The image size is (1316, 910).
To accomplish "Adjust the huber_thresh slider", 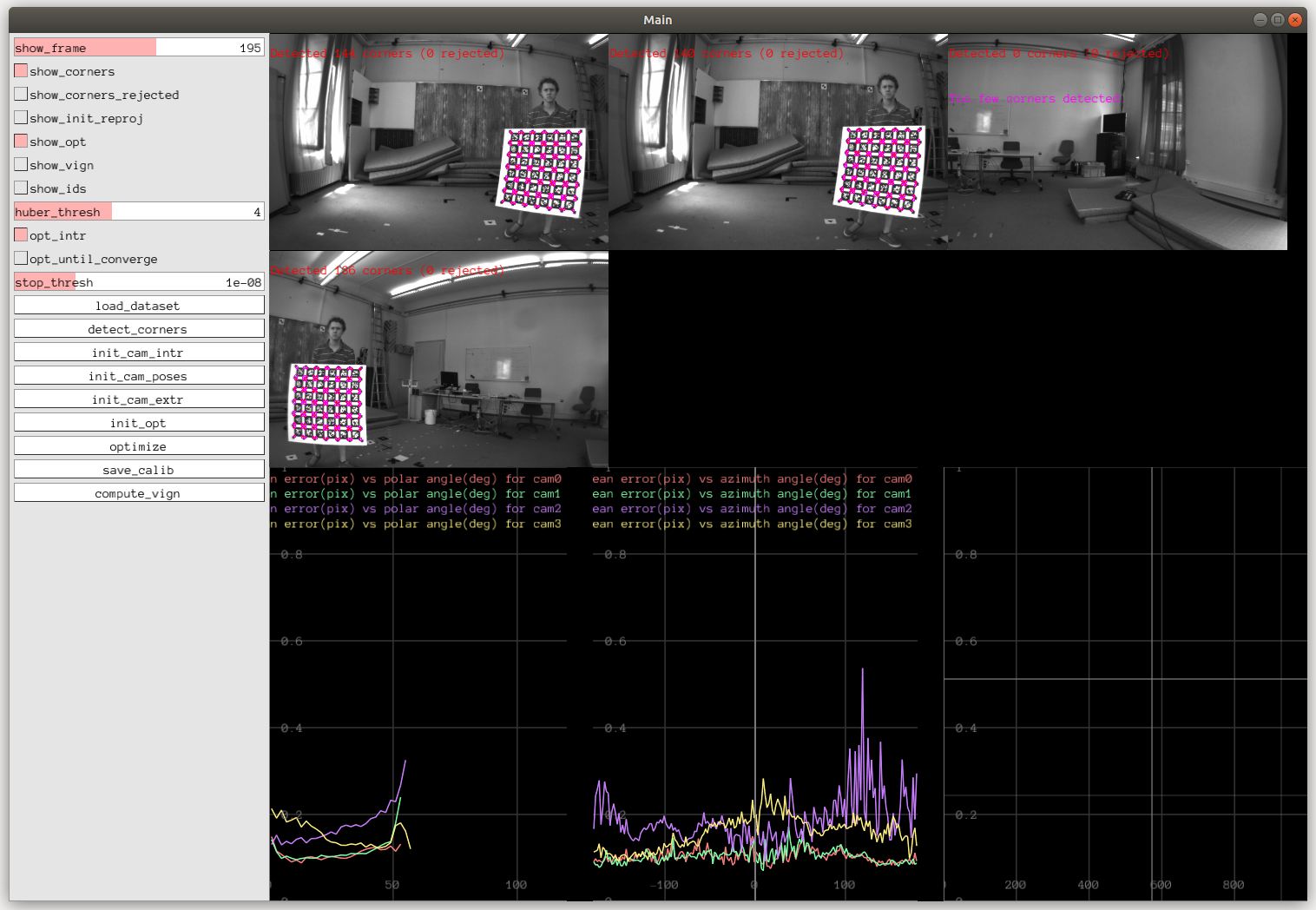I will (x=139, y=212).
